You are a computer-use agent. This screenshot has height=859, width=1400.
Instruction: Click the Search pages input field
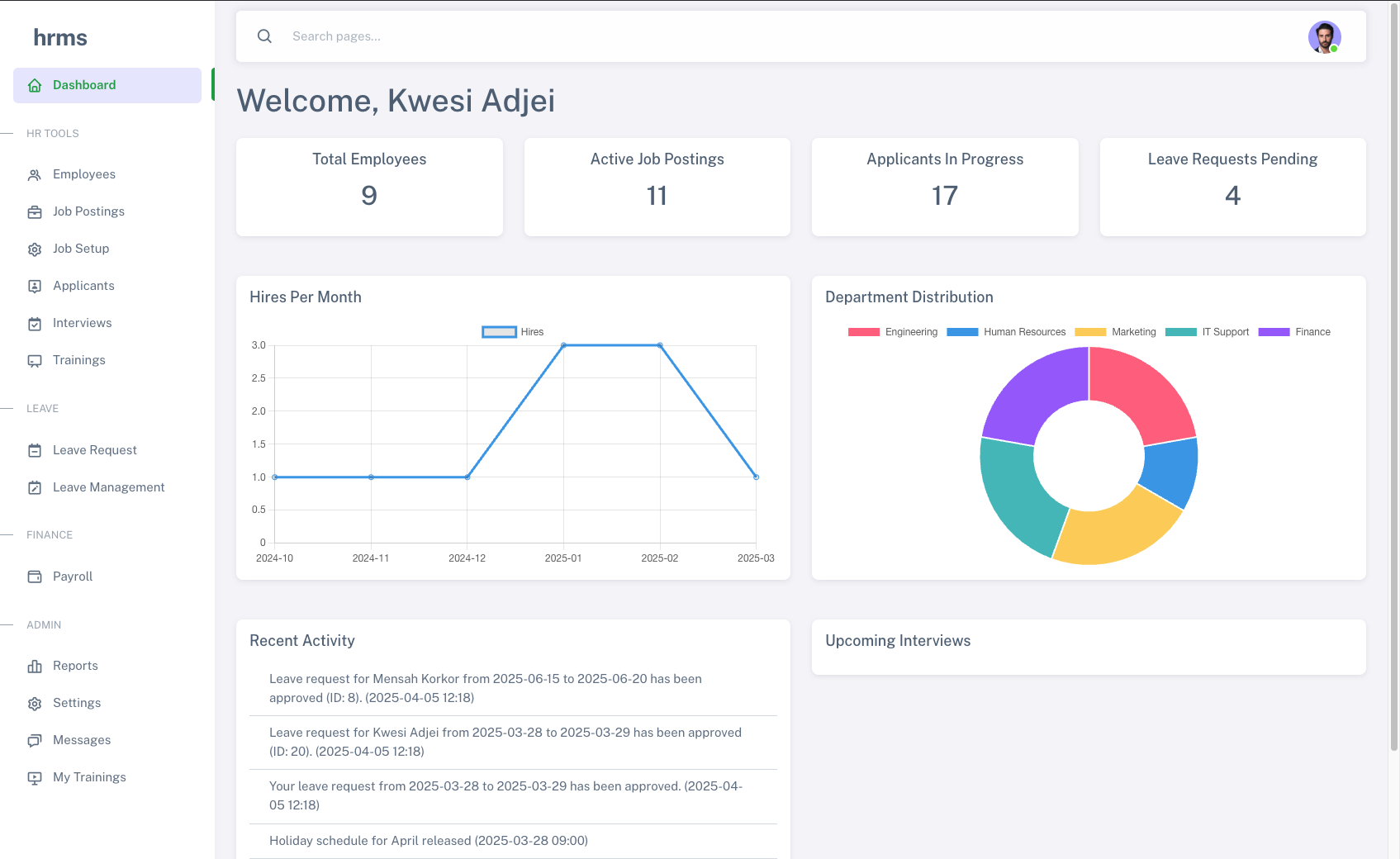(x=743, y=36)
